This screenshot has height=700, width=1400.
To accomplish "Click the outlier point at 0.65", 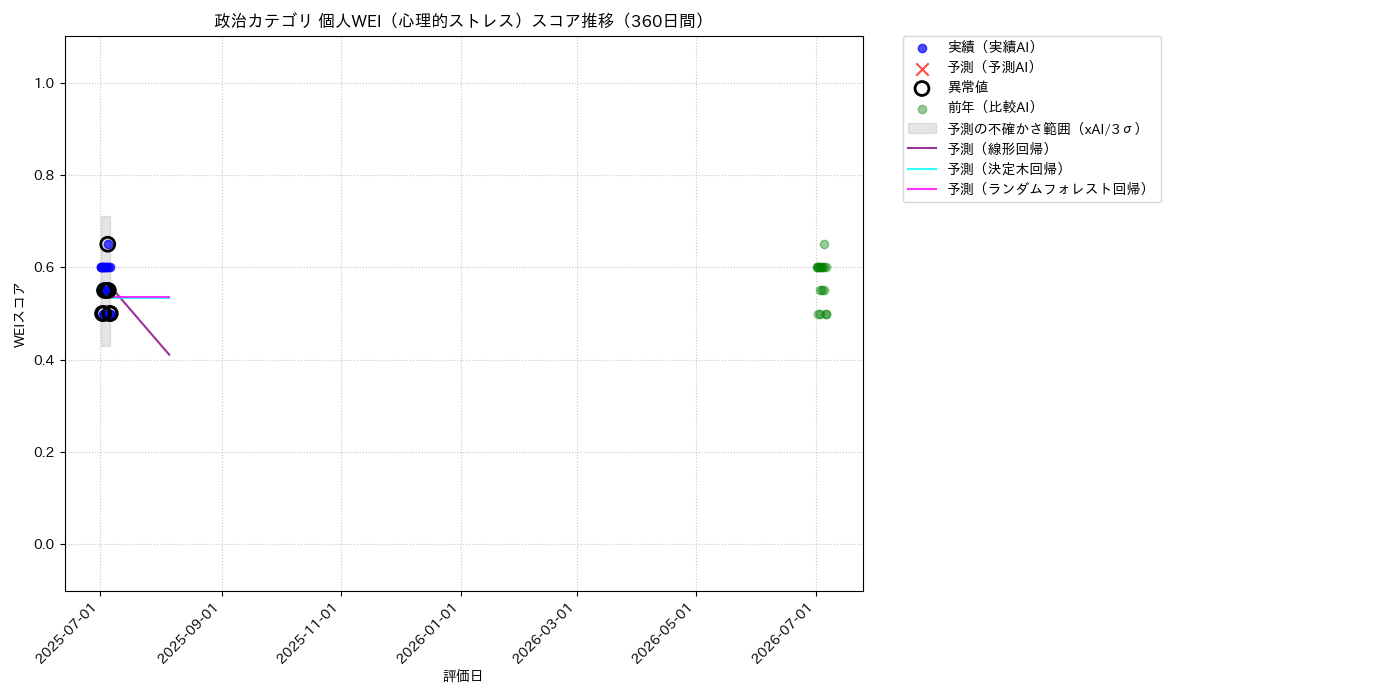I will pyautogui.click(x=108, y=244).
